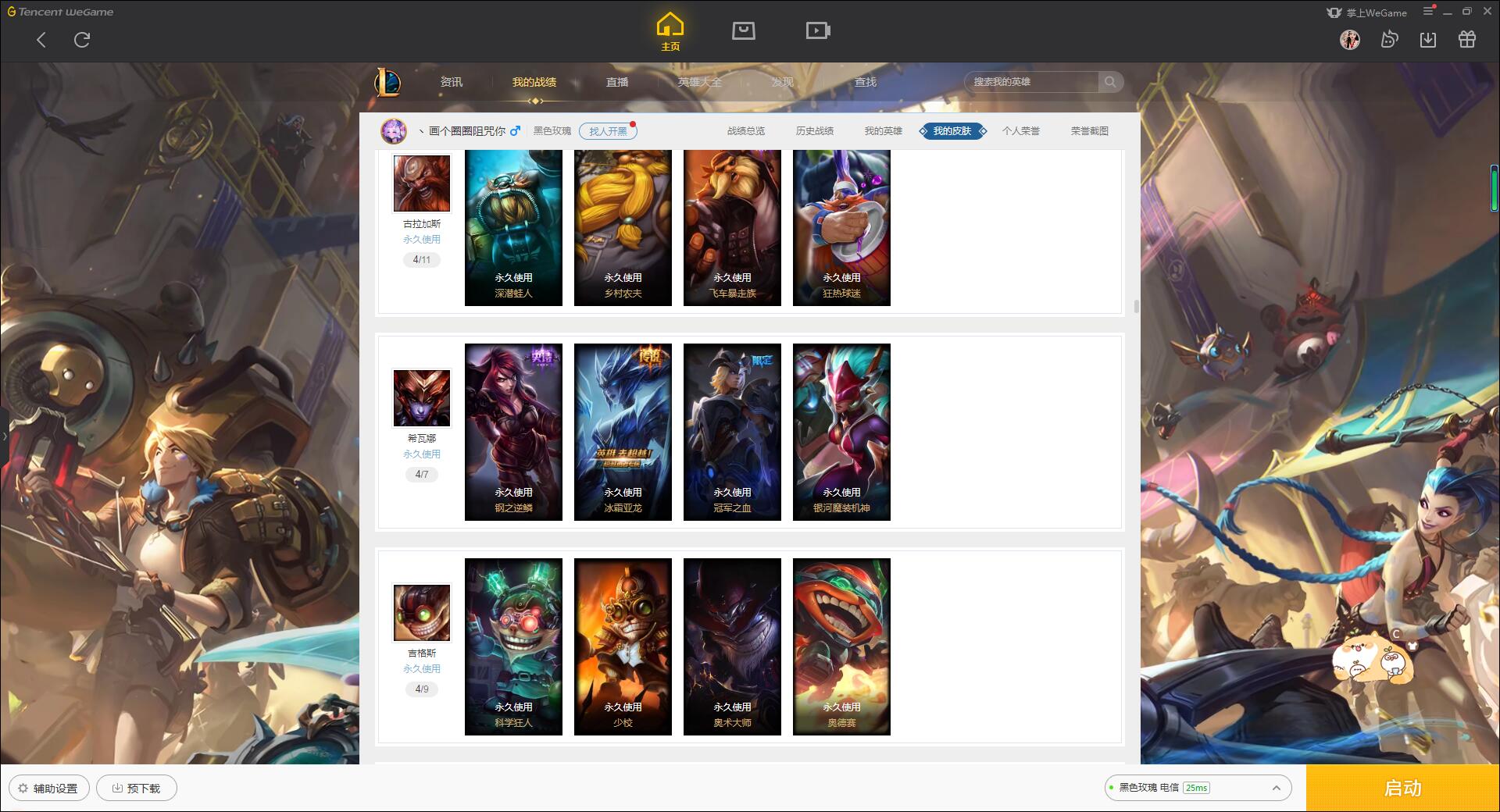
Task: Focus the 搜索我的英雄 search field
Action: pos(1033,82)
